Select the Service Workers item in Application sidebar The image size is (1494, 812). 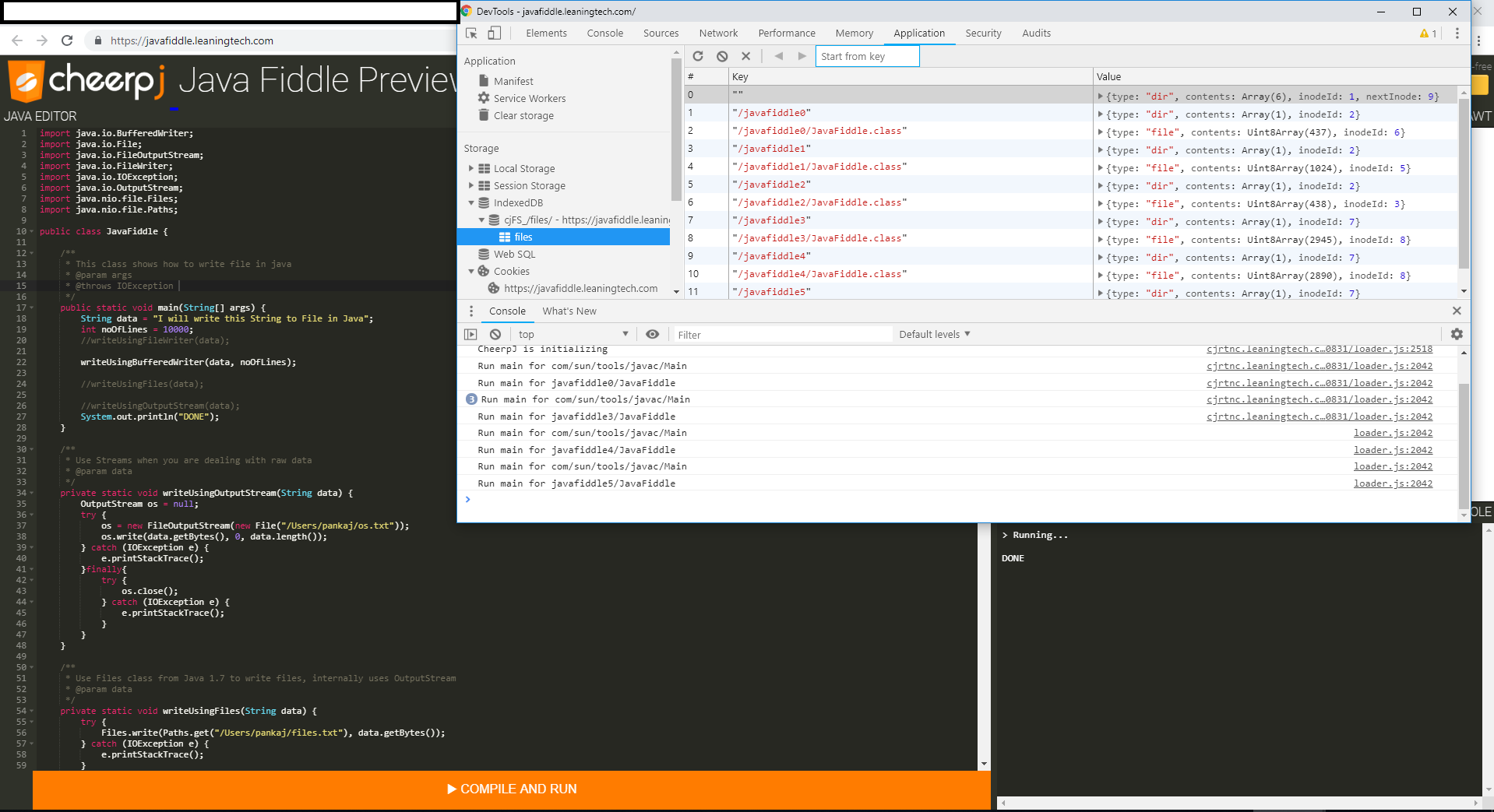(x=530, y=98)
